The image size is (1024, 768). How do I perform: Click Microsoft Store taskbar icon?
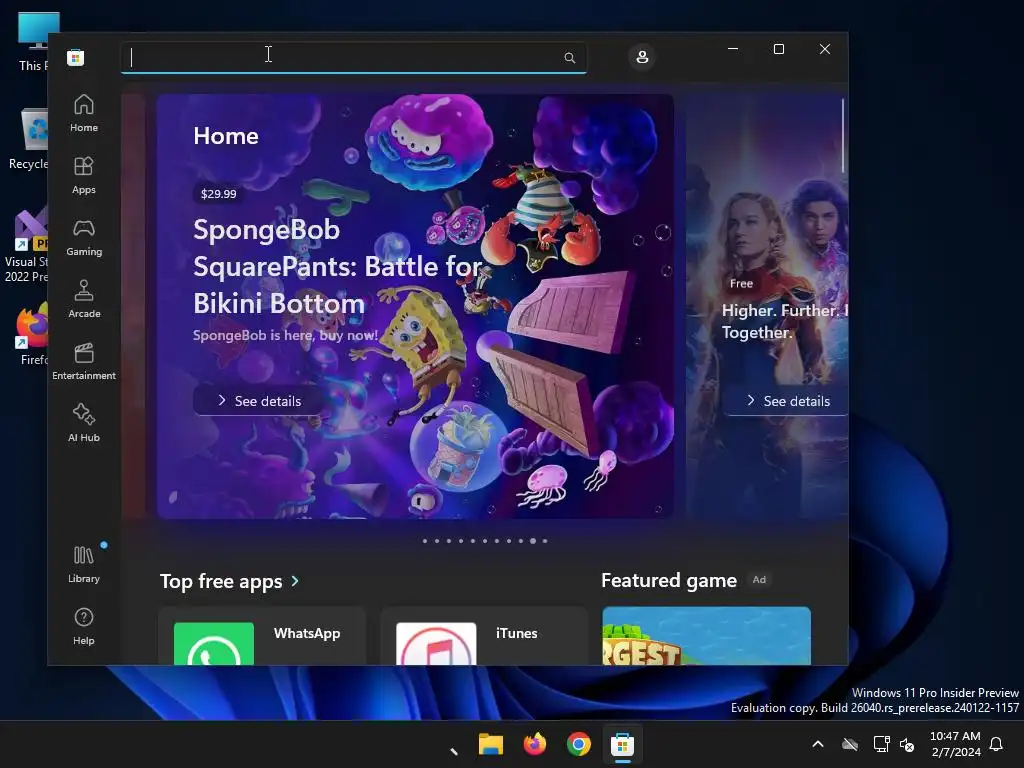(622, 744)
